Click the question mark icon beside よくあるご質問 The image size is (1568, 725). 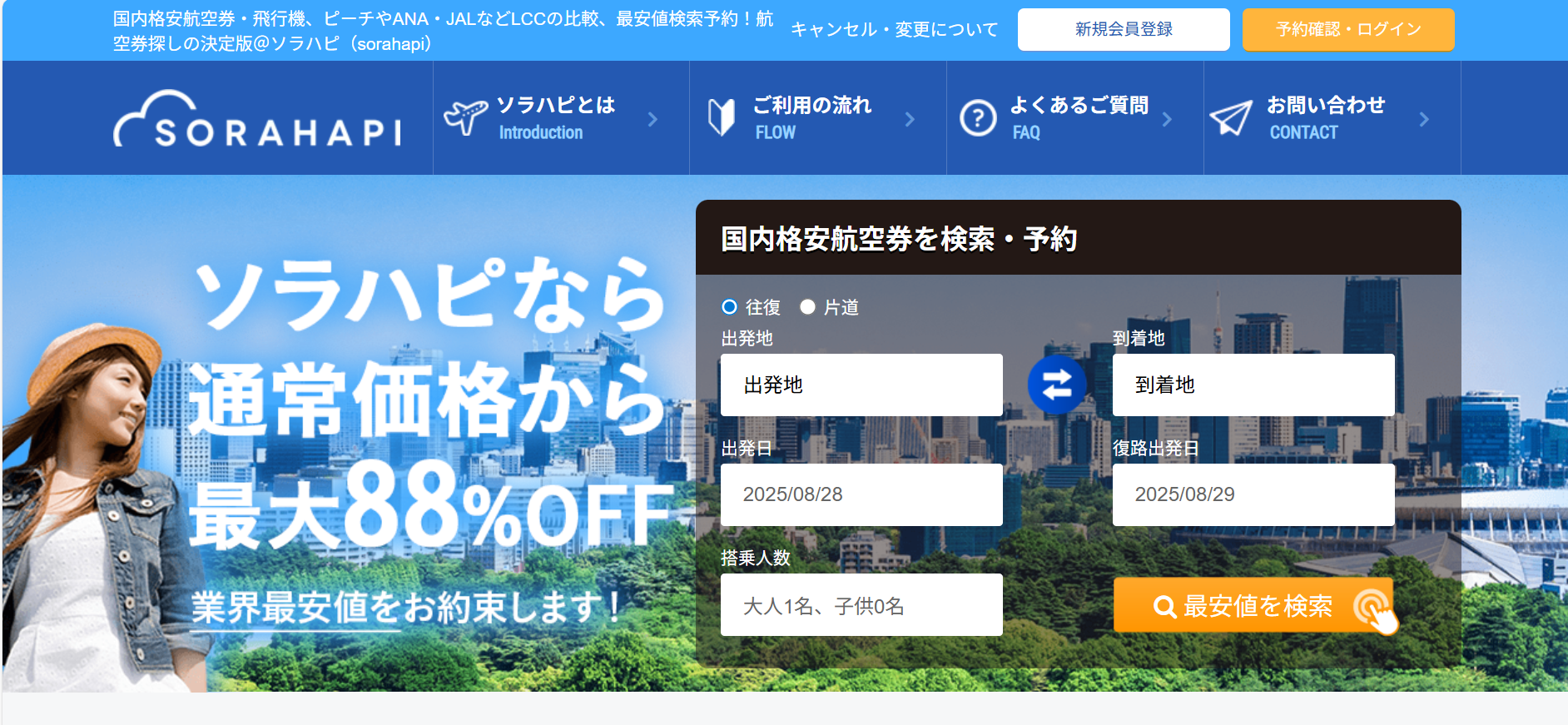point(978,117)
